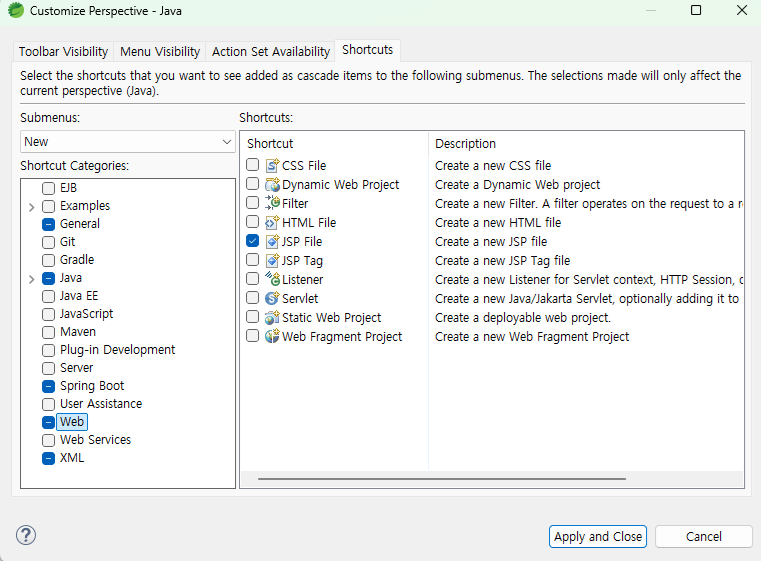Enable the Listener shortcut checkbox
The width and height of the screenshot is (761, 561).
252,279
